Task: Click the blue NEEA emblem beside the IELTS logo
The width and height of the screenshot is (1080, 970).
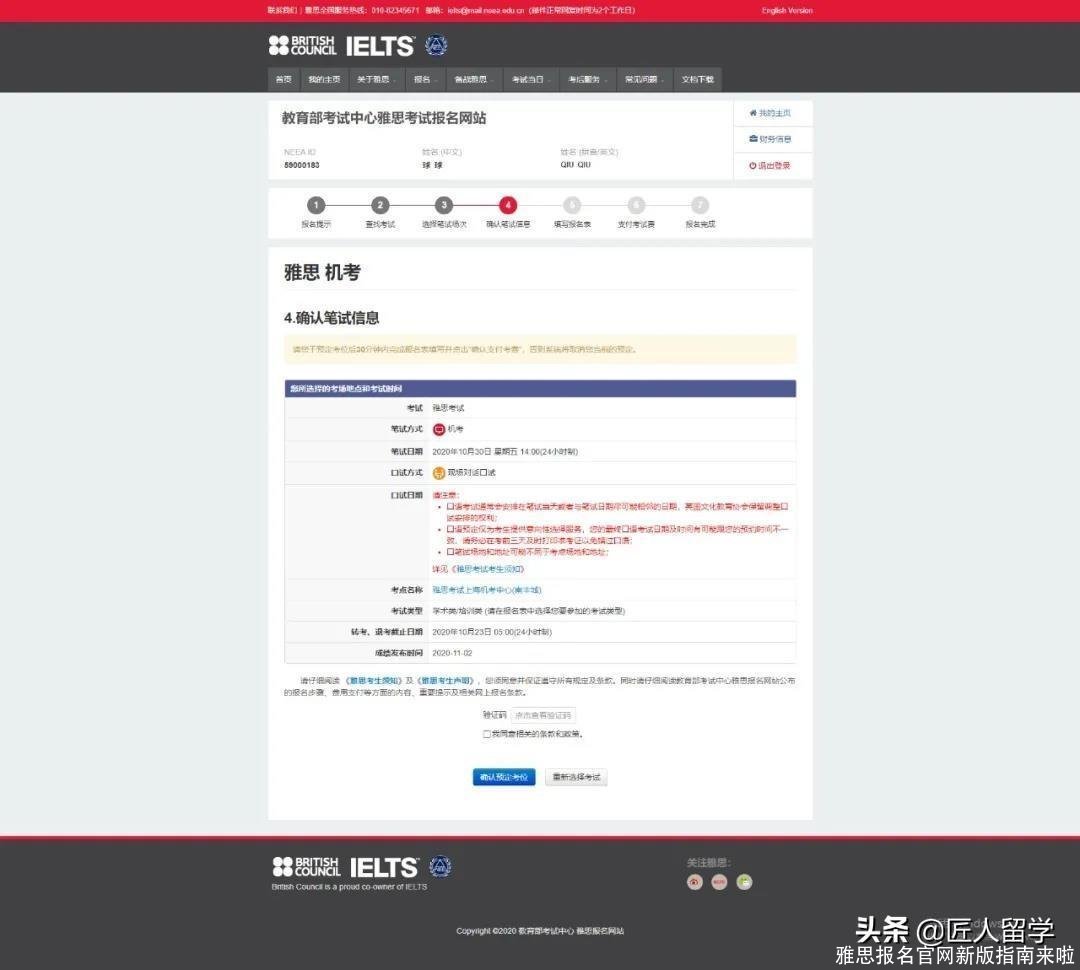Action: click(435, 44)
